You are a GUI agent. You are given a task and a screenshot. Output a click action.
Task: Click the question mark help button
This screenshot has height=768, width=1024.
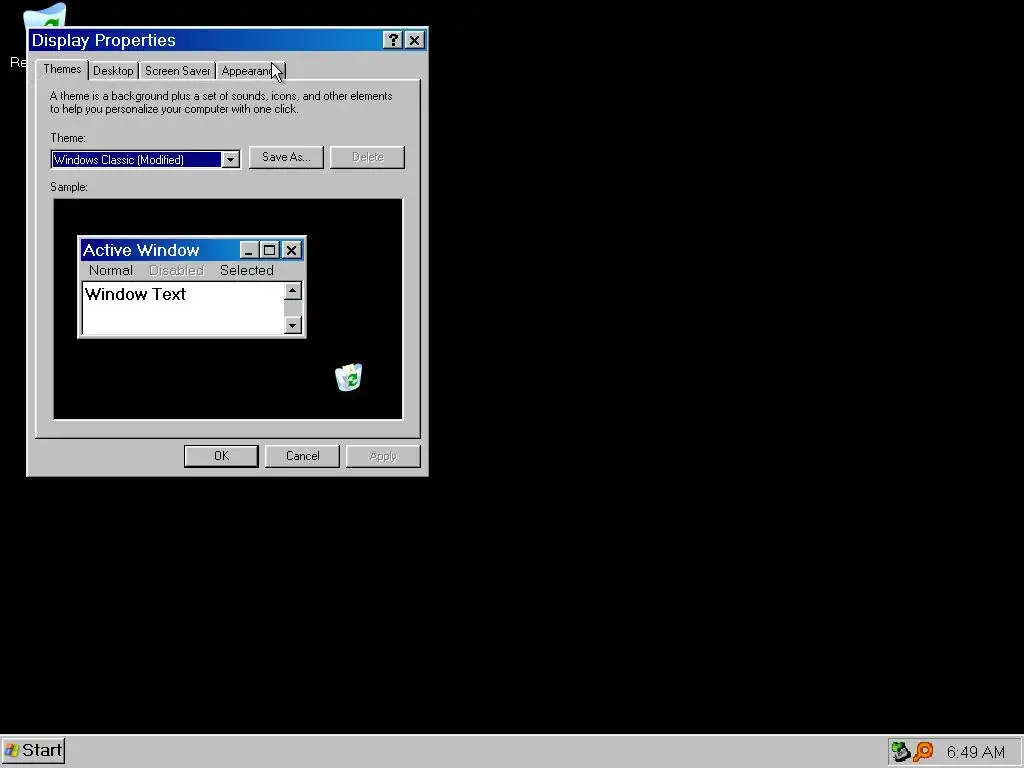click(x=392, y=40)
